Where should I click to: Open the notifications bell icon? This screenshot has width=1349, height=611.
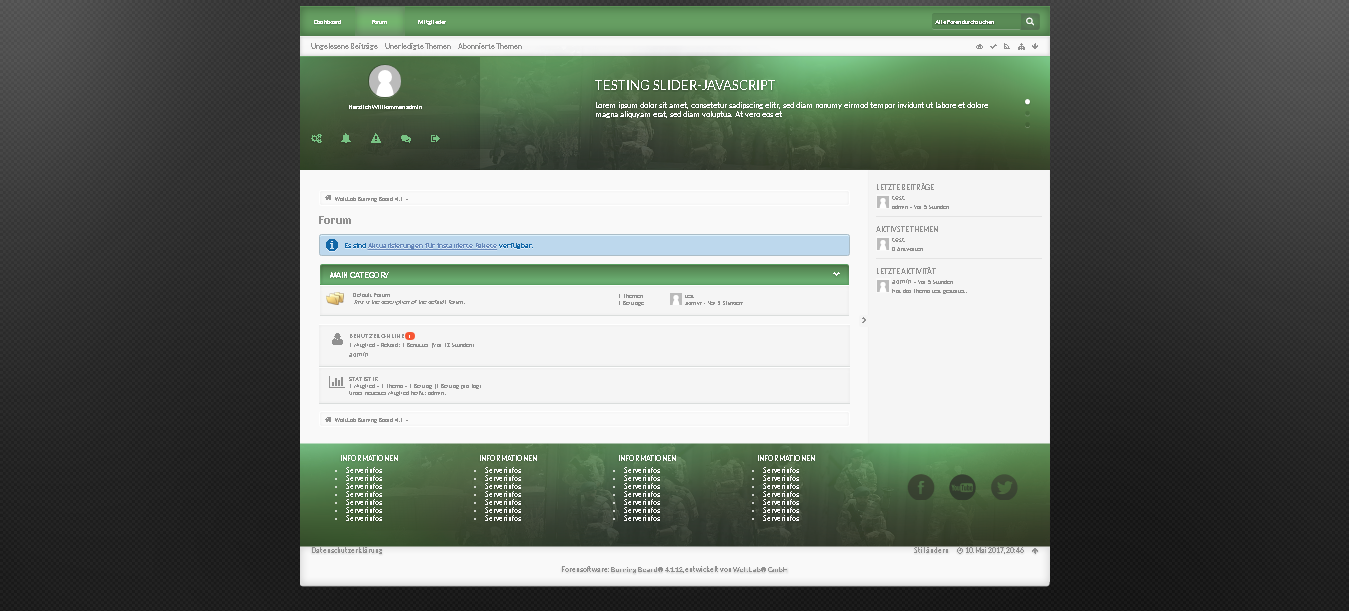coord(346,139)
